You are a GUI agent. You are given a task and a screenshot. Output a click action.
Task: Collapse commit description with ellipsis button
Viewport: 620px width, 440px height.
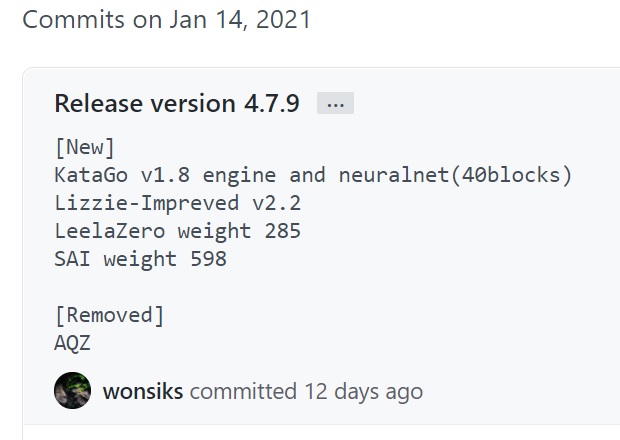click(335, 103)
